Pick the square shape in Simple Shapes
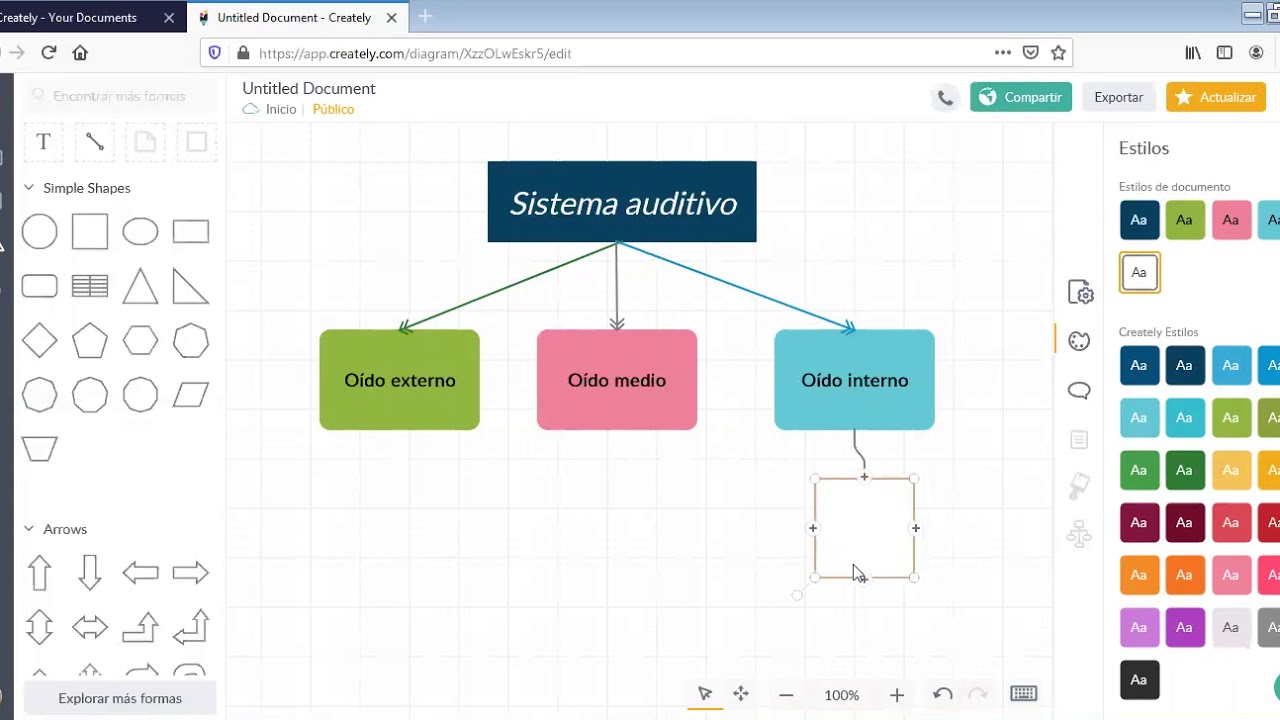Image resolution: width=1280 pixels, height=720 pixels. tap(90, 232)
